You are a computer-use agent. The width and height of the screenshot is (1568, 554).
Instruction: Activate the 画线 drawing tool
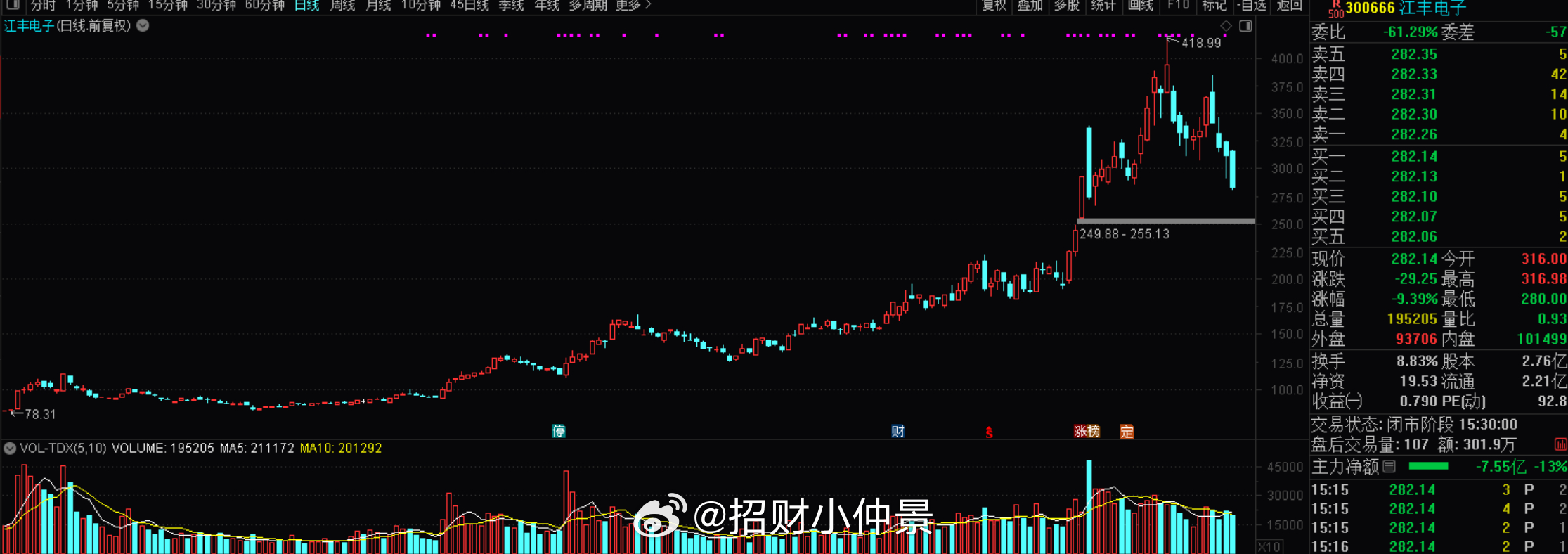1140,6
